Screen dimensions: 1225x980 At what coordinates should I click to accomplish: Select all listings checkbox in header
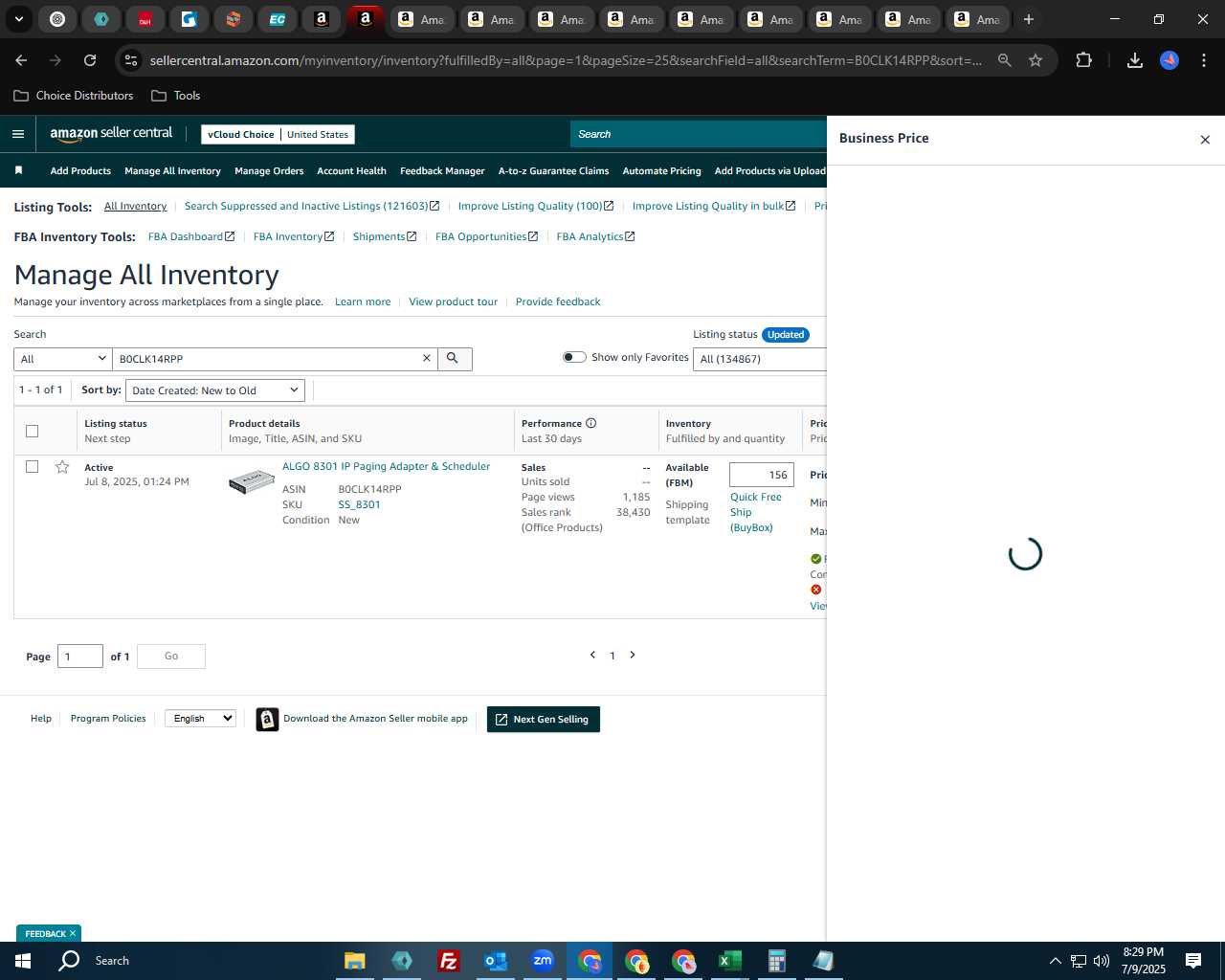pos(32,431)
